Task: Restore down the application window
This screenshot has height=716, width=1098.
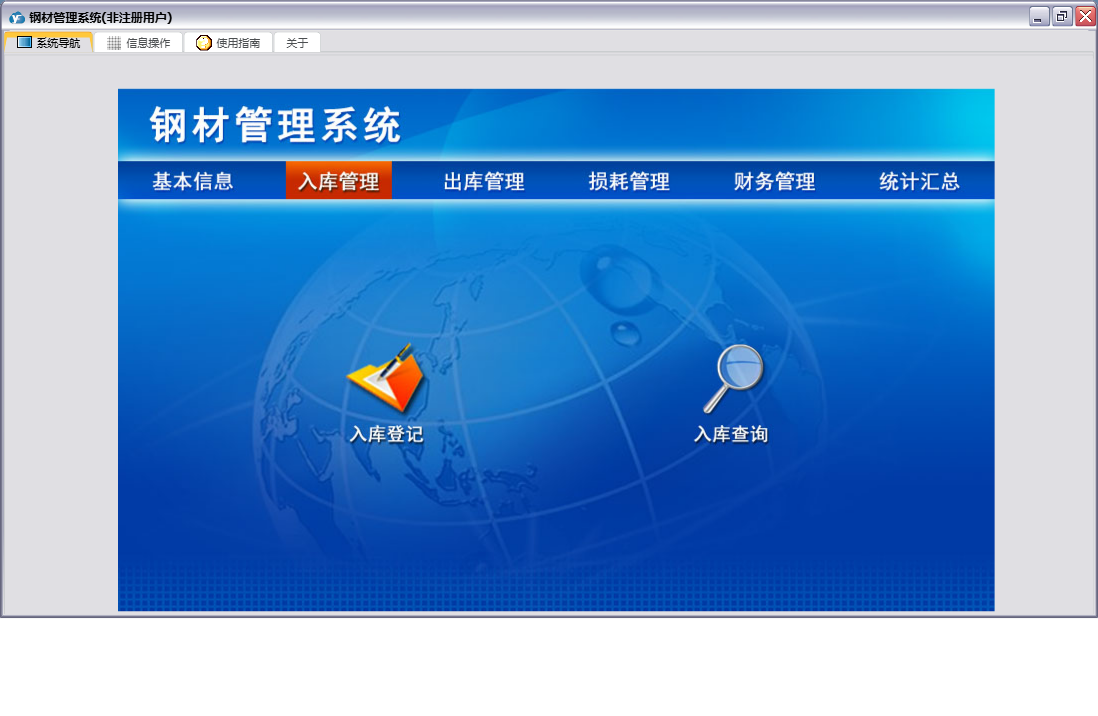Action: click(1062, 16)
